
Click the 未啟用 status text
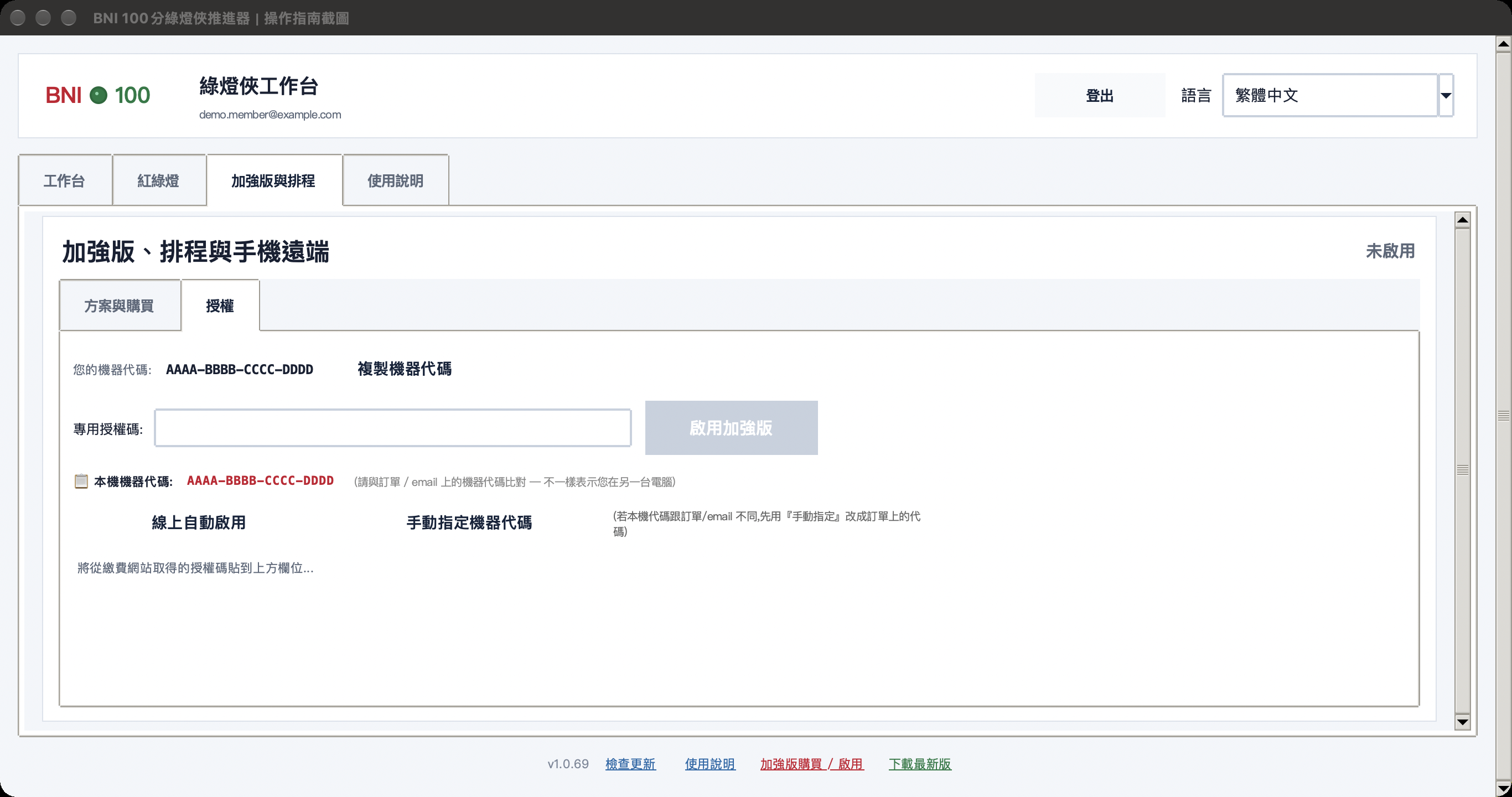(1390, 251)
